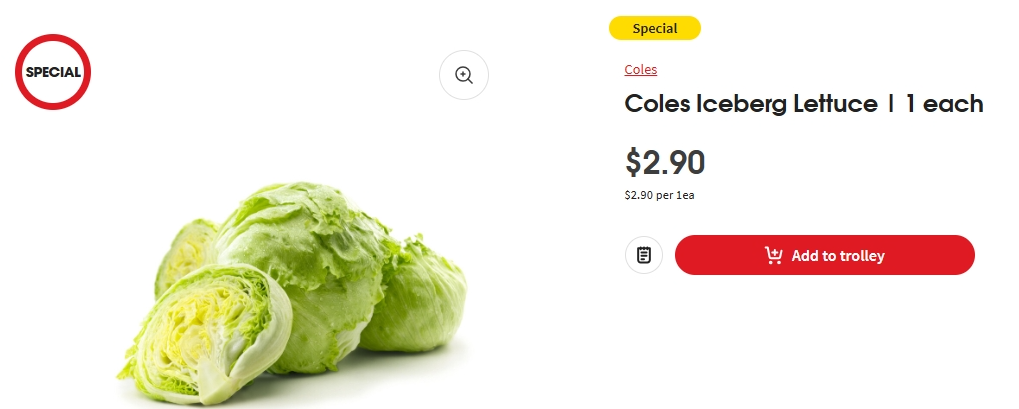Screen dimensions: 1019x409
Task: Click the yellow Special label pill
Action: pos(654,29)
